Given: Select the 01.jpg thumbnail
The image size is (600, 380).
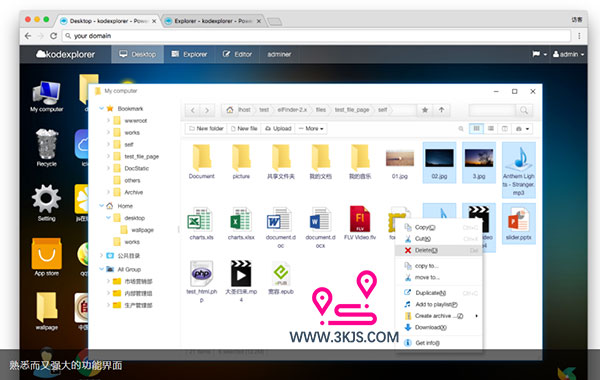Looking at the screenshot, I should (399, 162).
